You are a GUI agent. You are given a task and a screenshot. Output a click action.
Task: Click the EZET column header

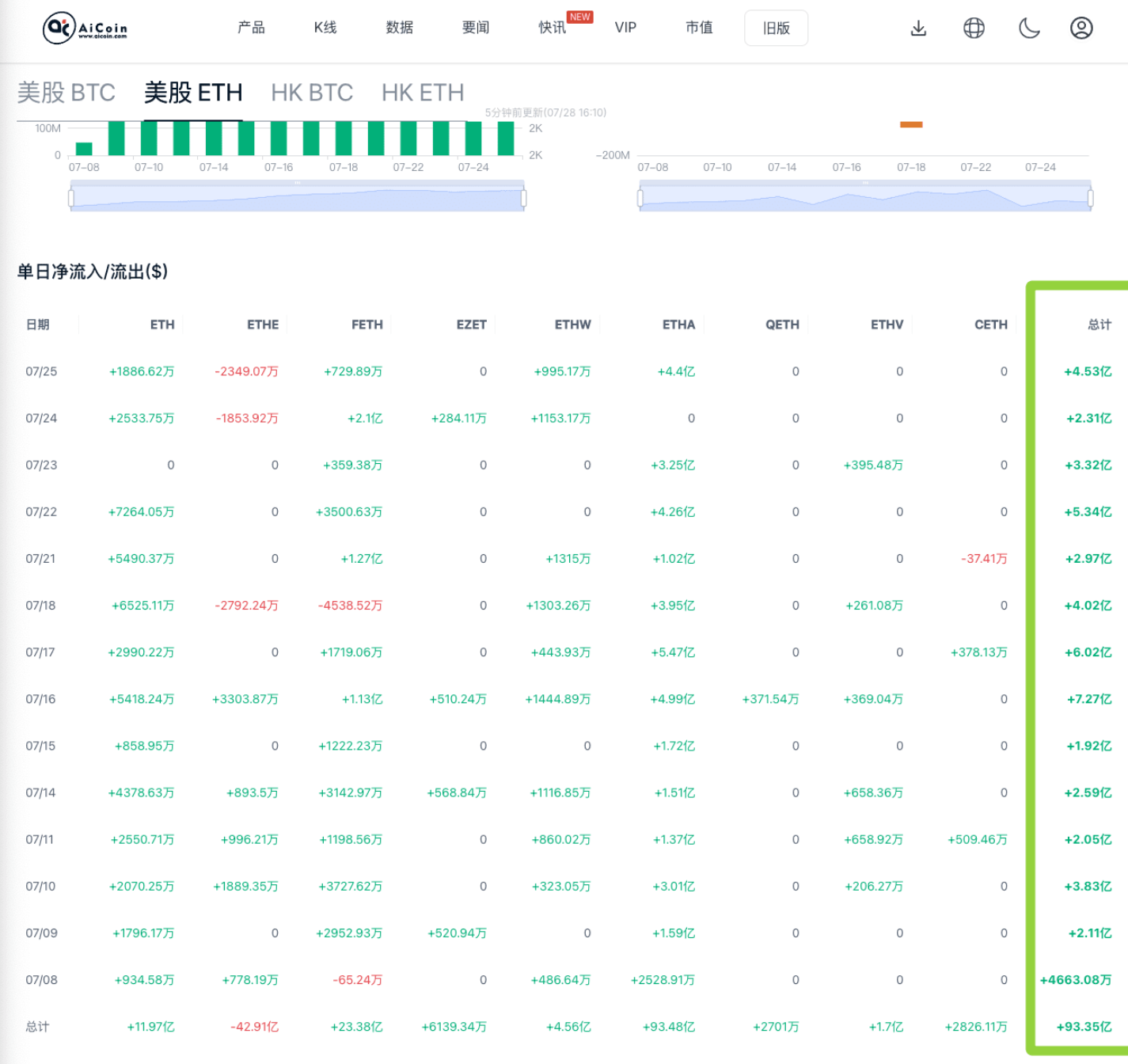point(472,325)
